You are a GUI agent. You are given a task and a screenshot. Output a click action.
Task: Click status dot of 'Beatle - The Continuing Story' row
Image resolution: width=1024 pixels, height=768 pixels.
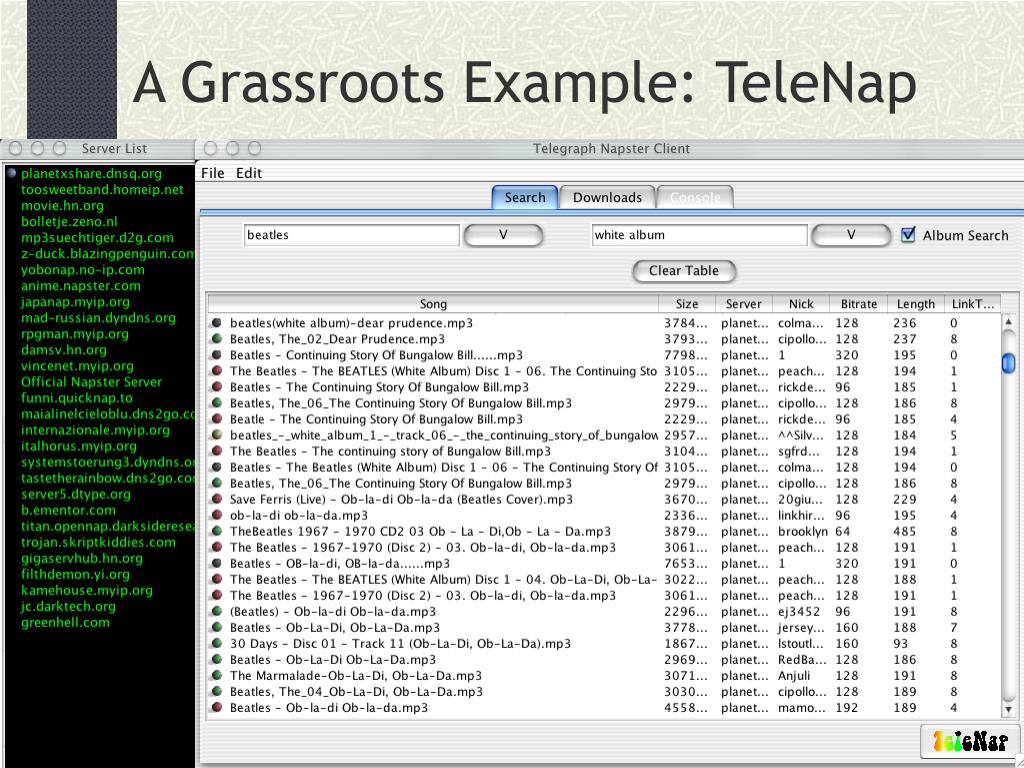pos(216,419)
